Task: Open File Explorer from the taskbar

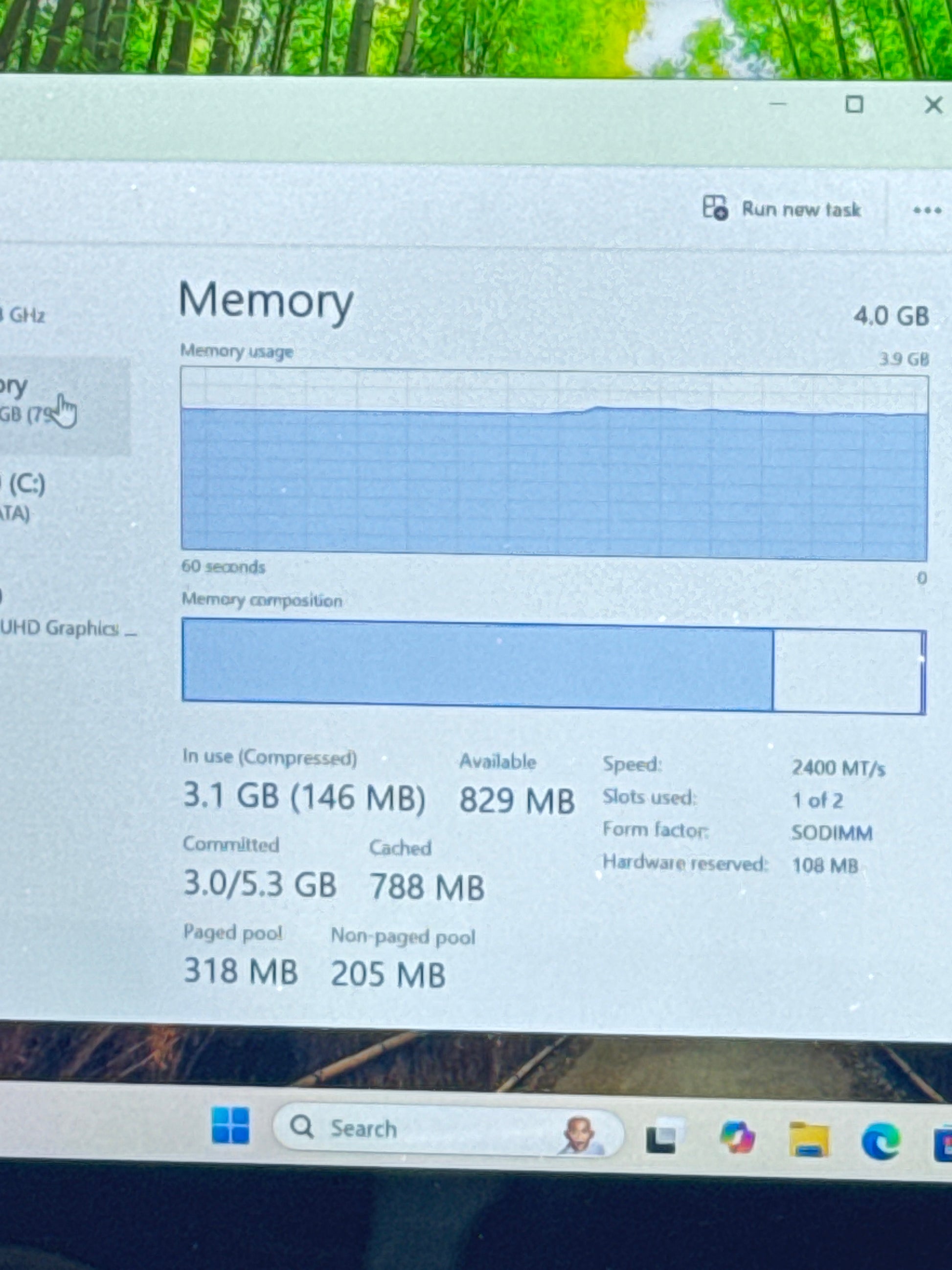Action: click(x=809, y=1139)
